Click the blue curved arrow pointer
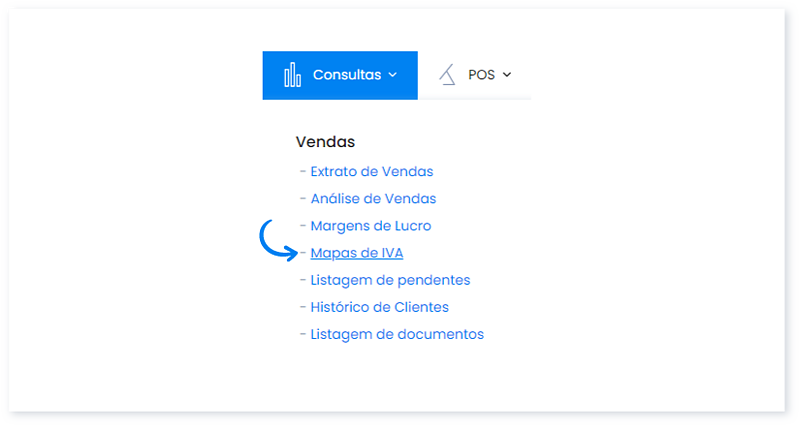Screen dimensions: 800x426 pyautogui.click(x=277, y=240)
